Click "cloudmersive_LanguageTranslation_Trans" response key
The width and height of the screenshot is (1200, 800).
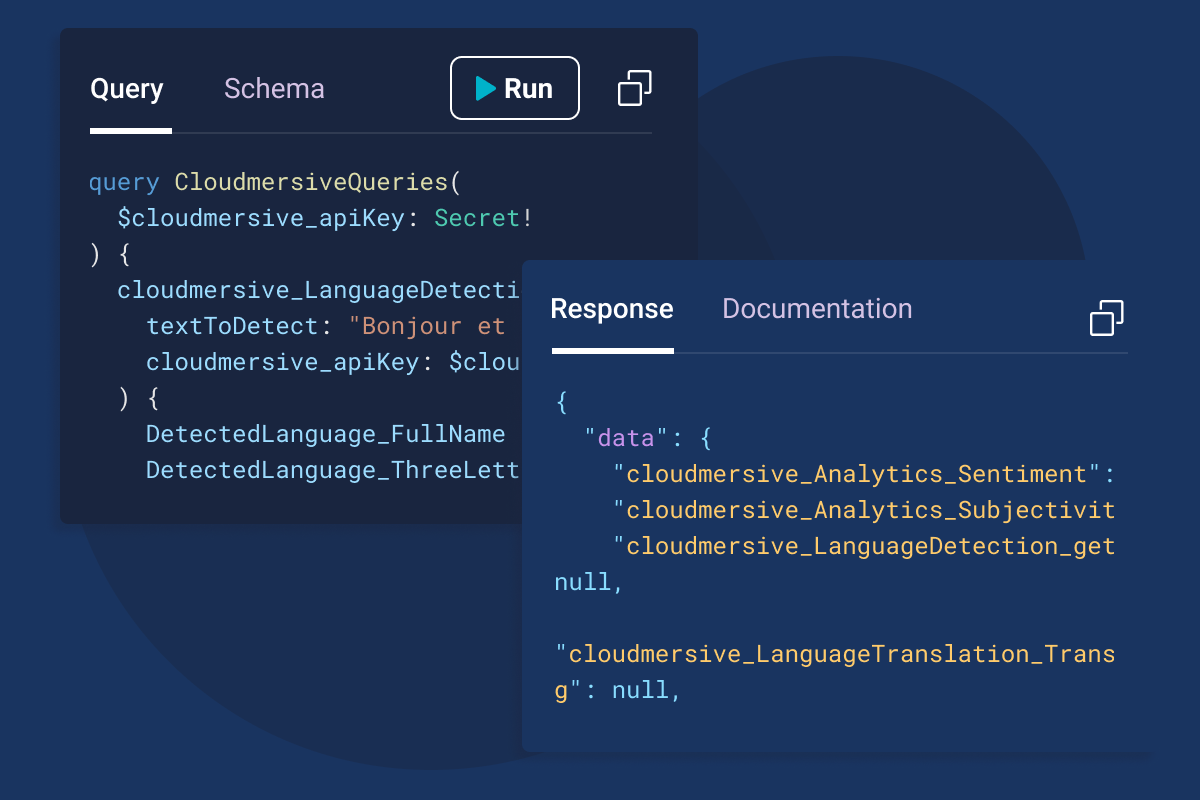tap(835, 654)
